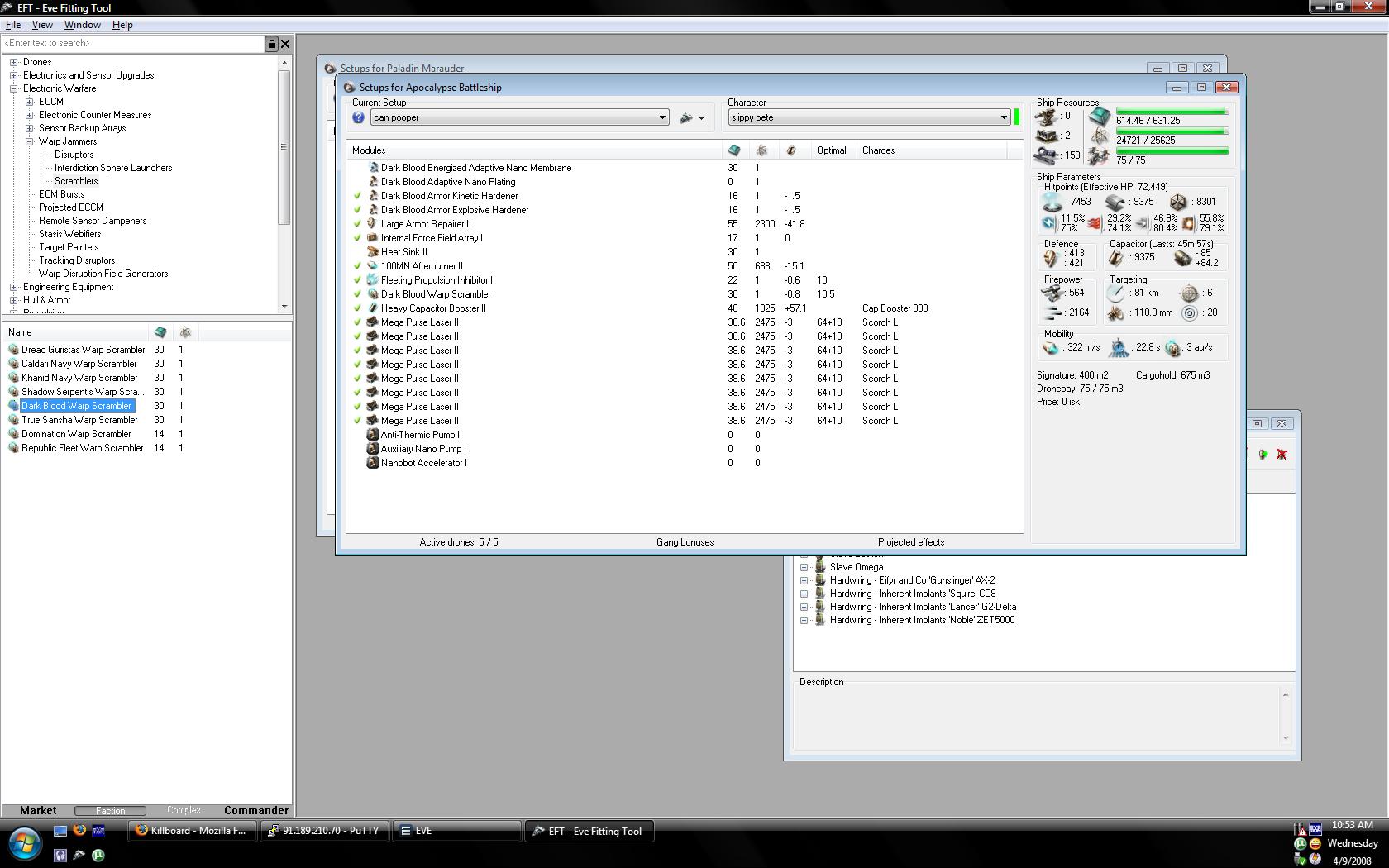
Task: Click the CPU icon in the item list header
Action: click(160, 332)
